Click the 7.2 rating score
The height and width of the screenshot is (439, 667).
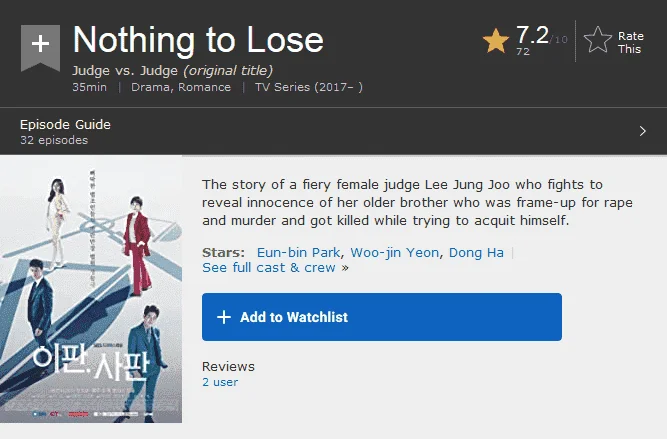coord(533,35)
